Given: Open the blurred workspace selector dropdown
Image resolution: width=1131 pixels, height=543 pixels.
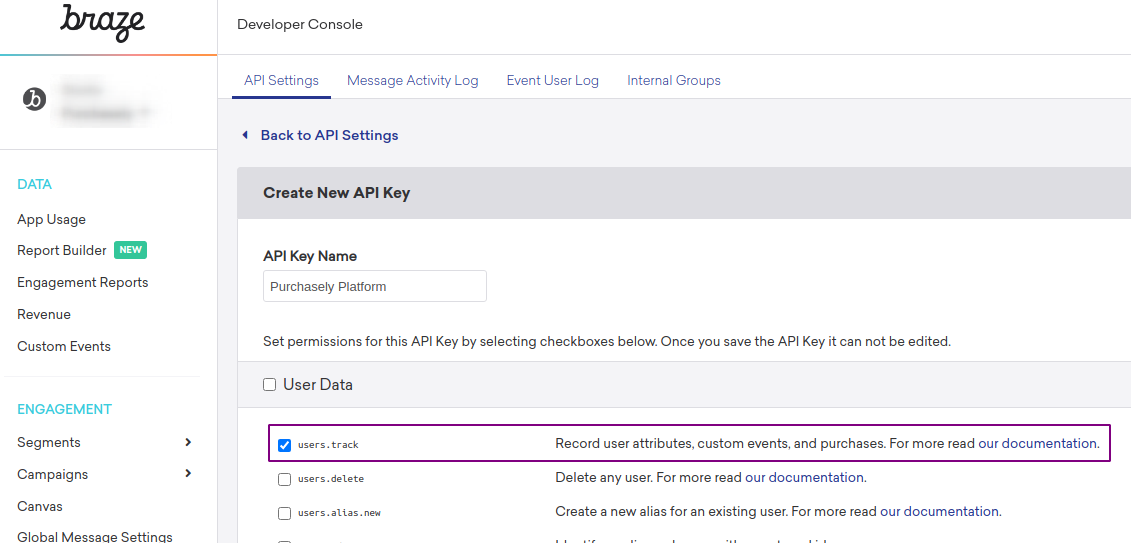Looking at the screenshot, I should (105, 101).
